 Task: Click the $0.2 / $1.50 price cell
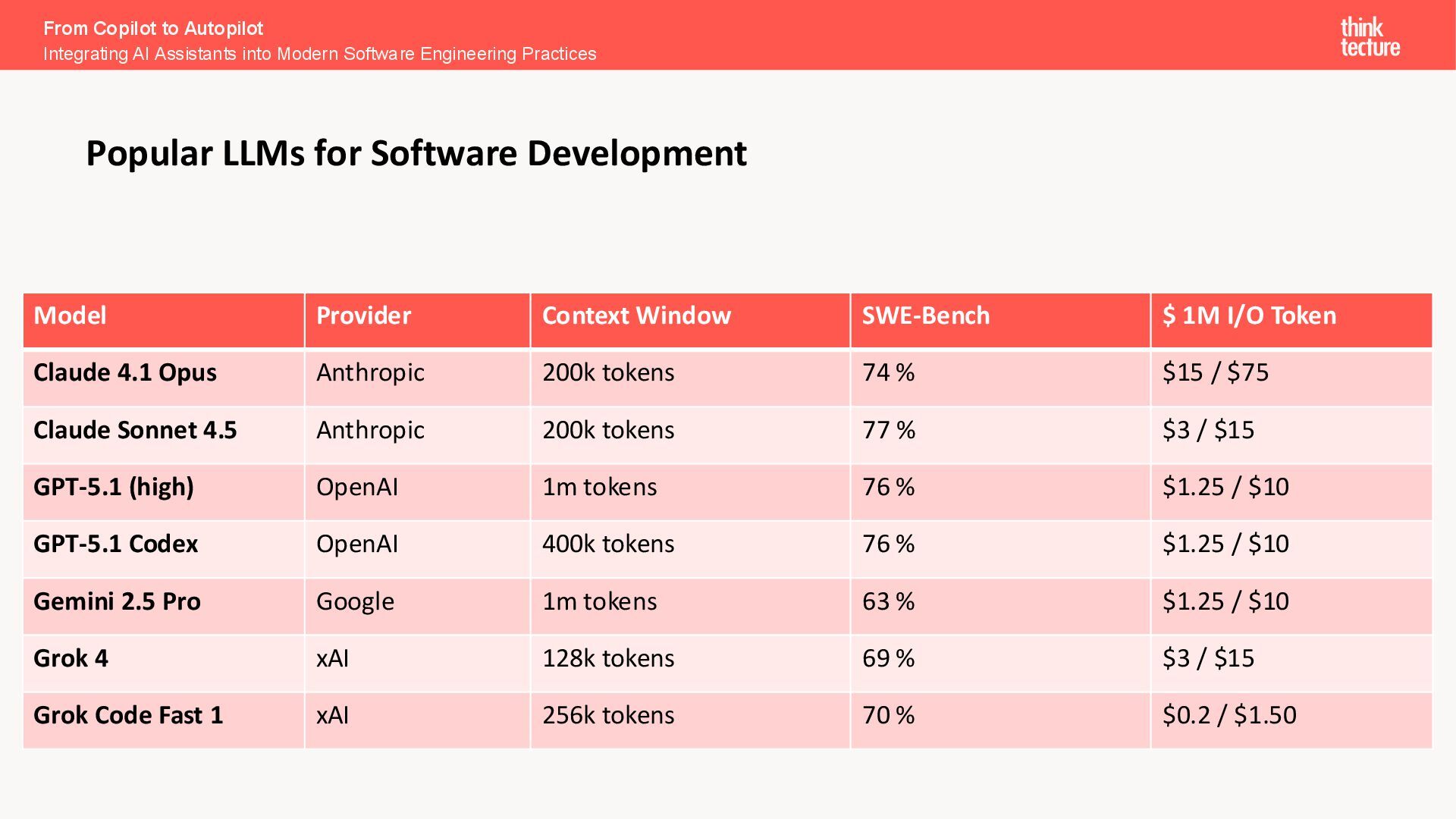1291,720
